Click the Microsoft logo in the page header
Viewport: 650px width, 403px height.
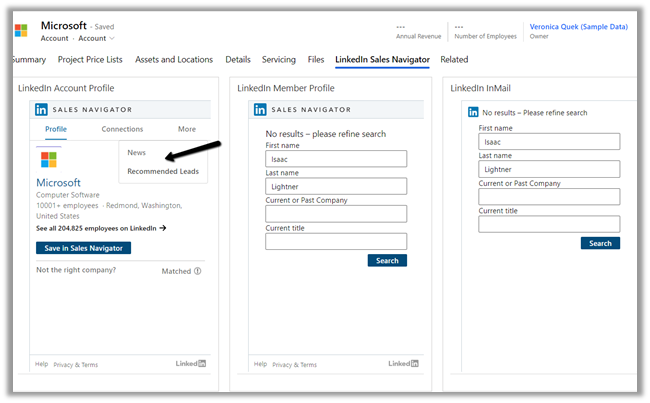[21, 30]
